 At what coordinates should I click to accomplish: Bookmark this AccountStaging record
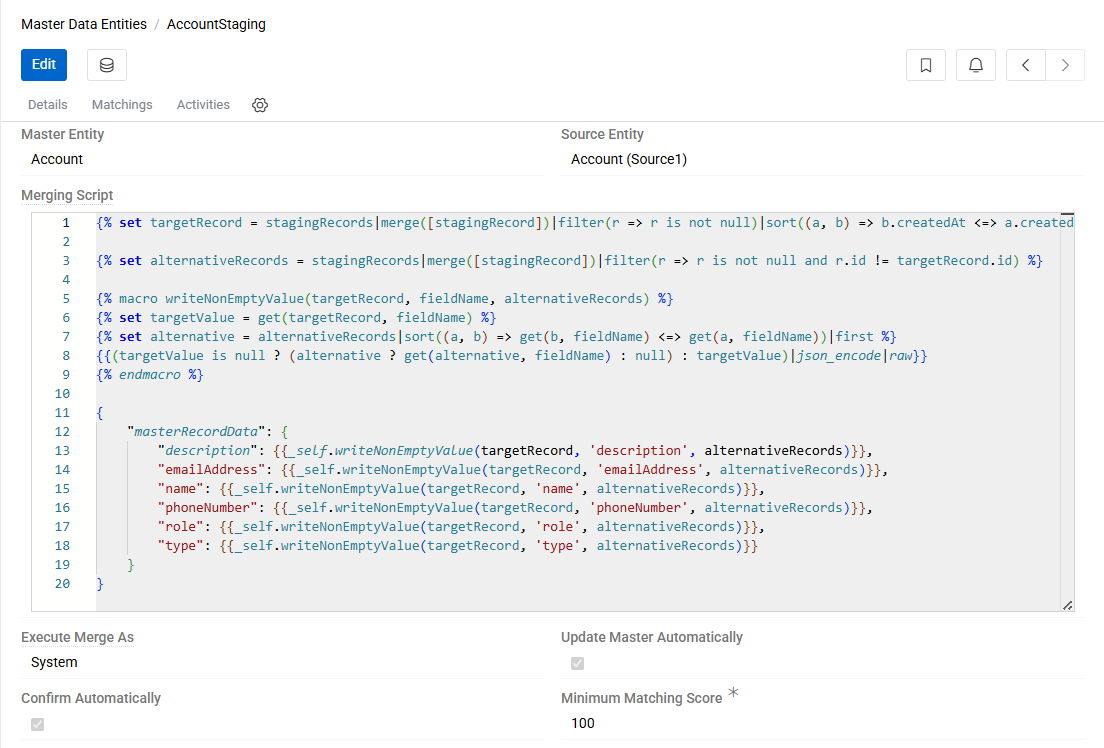[x=926, y=65]
